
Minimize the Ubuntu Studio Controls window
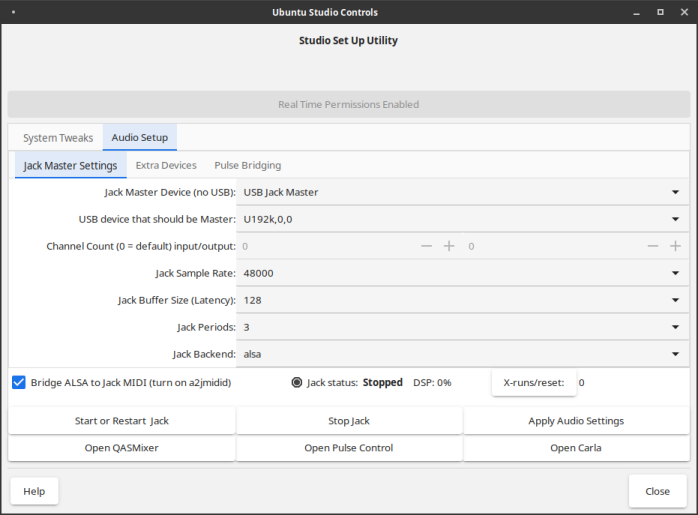[634, 12]
